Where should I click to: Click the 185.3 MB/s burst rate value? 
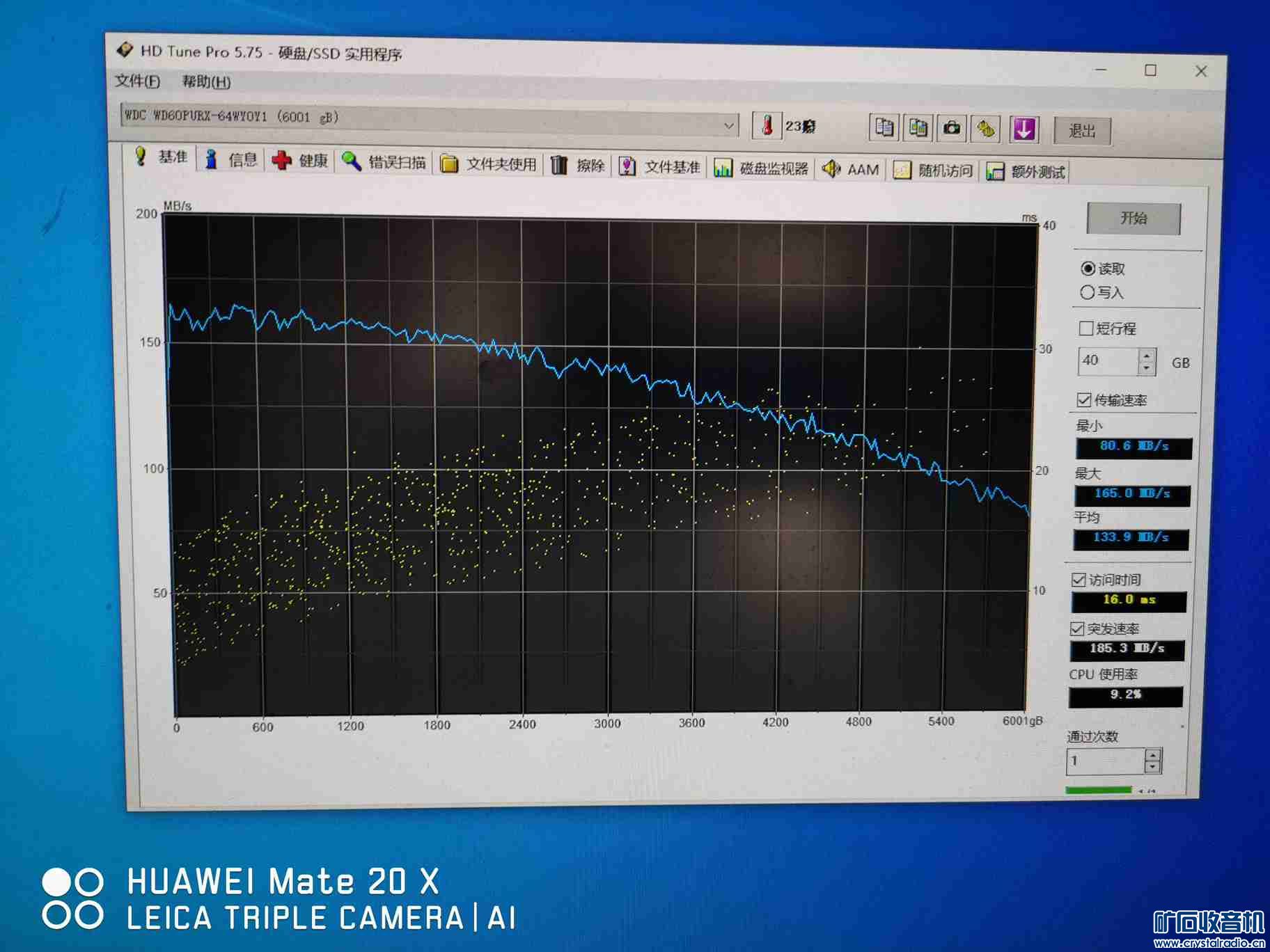click(1127, 649)
